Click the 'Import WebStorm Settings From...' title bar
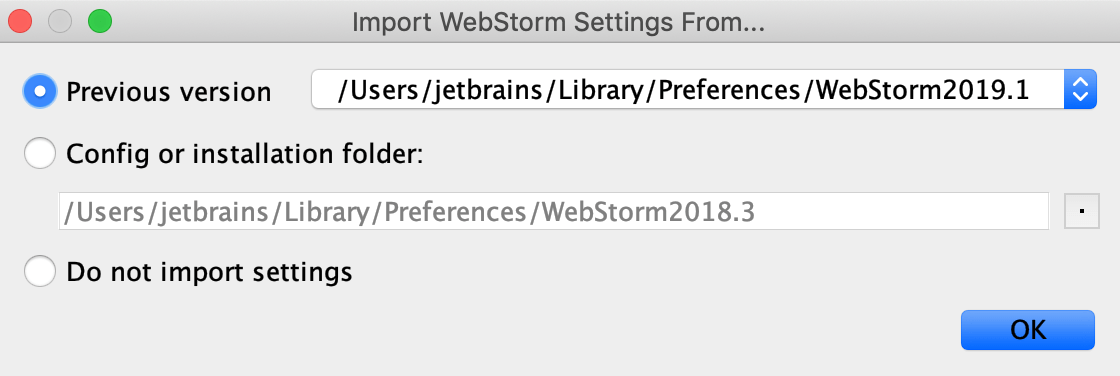Viewport: 1120px width, 376px height. click(x=559, y=22)
